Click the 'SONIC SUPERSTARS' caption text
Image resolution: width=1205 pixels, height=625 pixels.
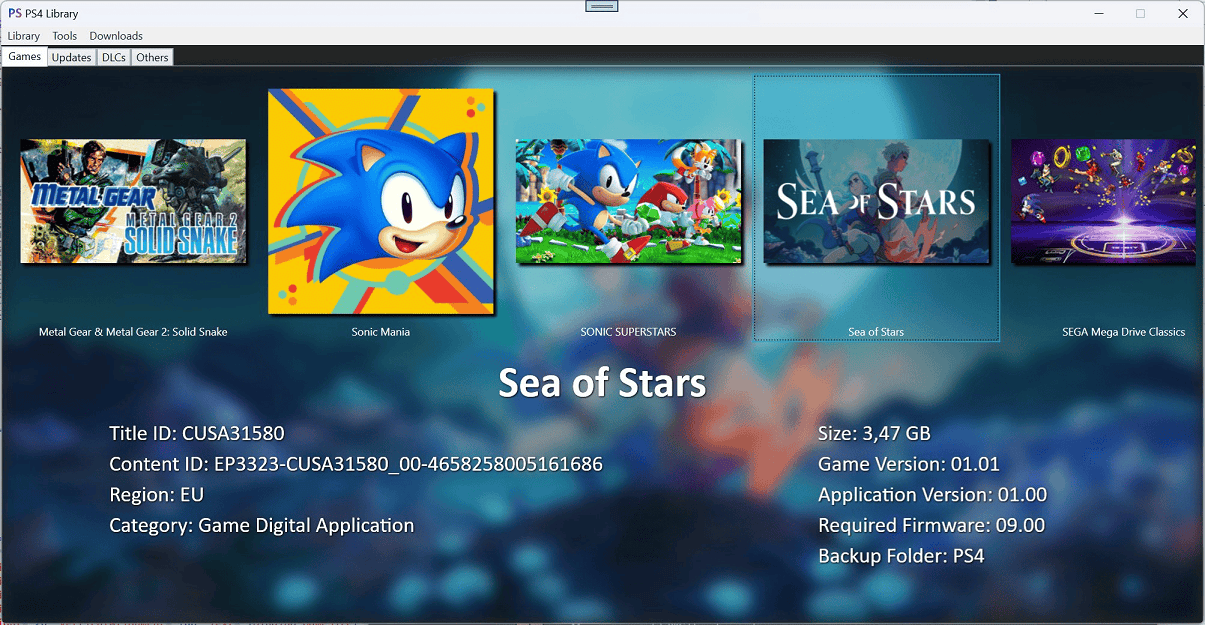click(628, 332)
